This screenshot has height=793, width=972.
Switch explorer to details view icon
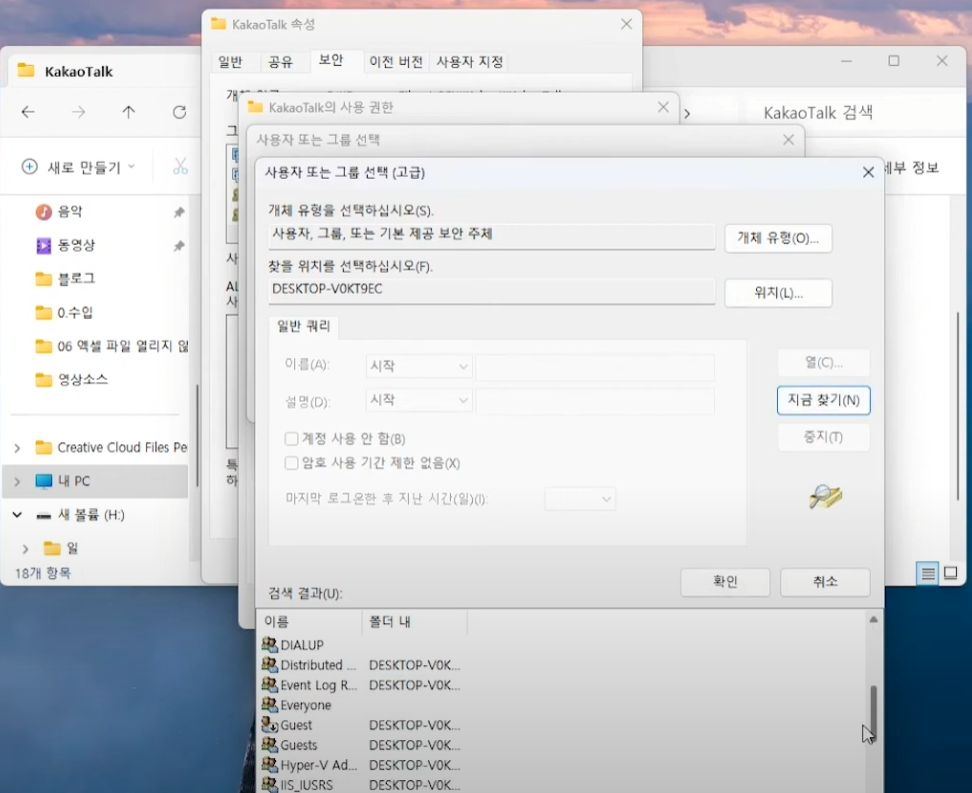pos(927,574)
